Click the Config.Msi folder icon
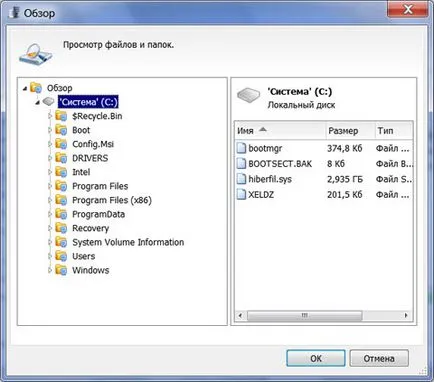 point(61,144)
